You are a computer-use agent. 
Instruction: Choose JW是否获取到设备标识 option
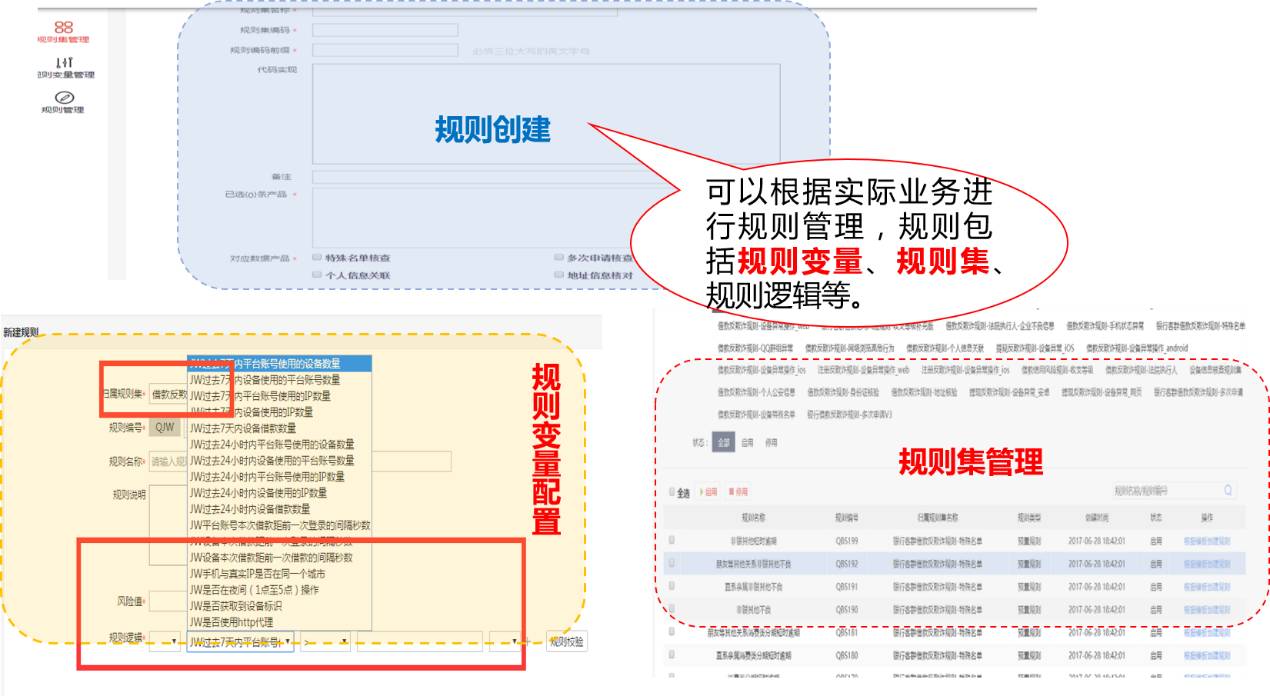click(279, 605)
